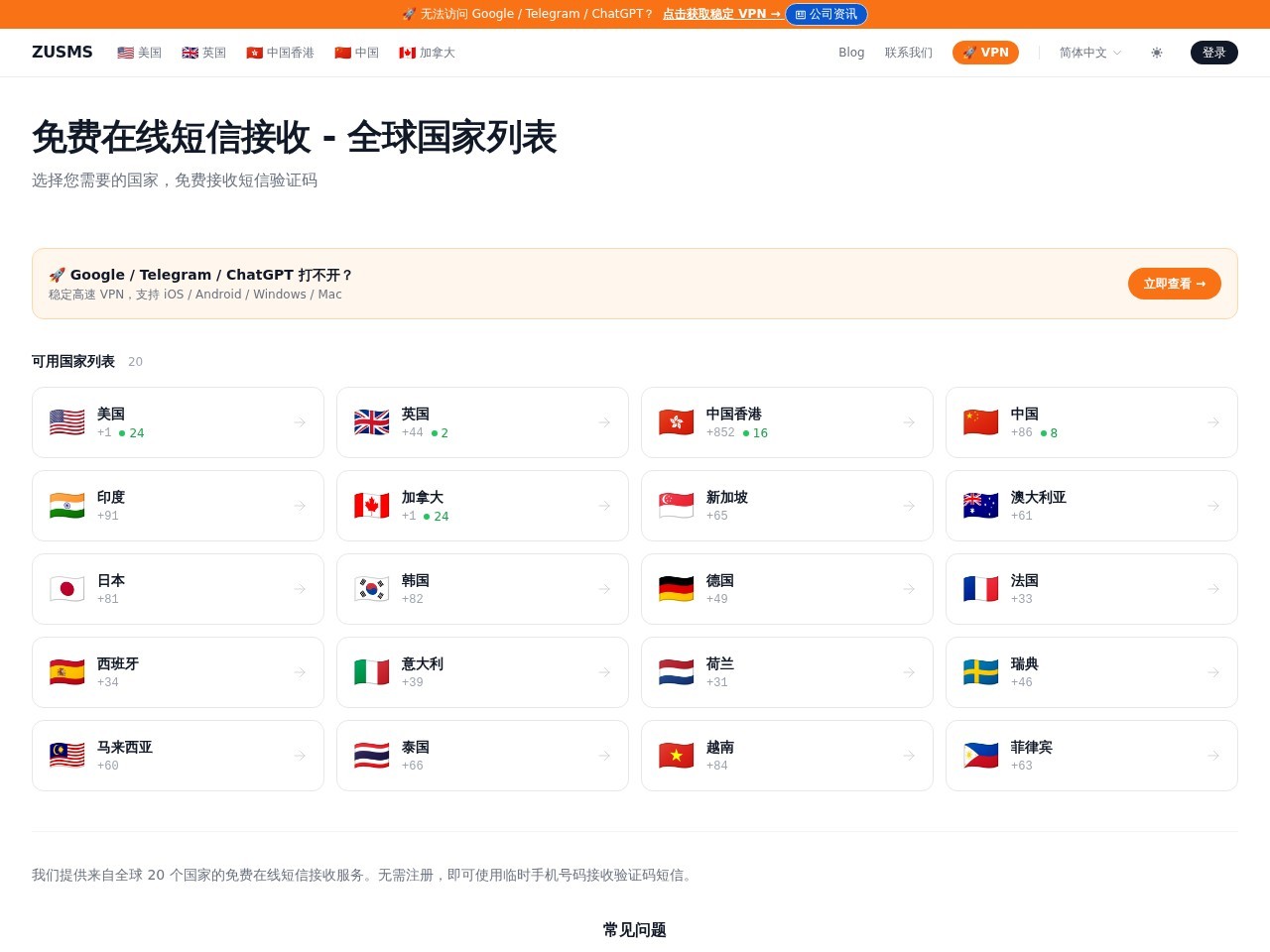
Task: Click the Italy flag in 意大利 card
Action: click(372, 672)
